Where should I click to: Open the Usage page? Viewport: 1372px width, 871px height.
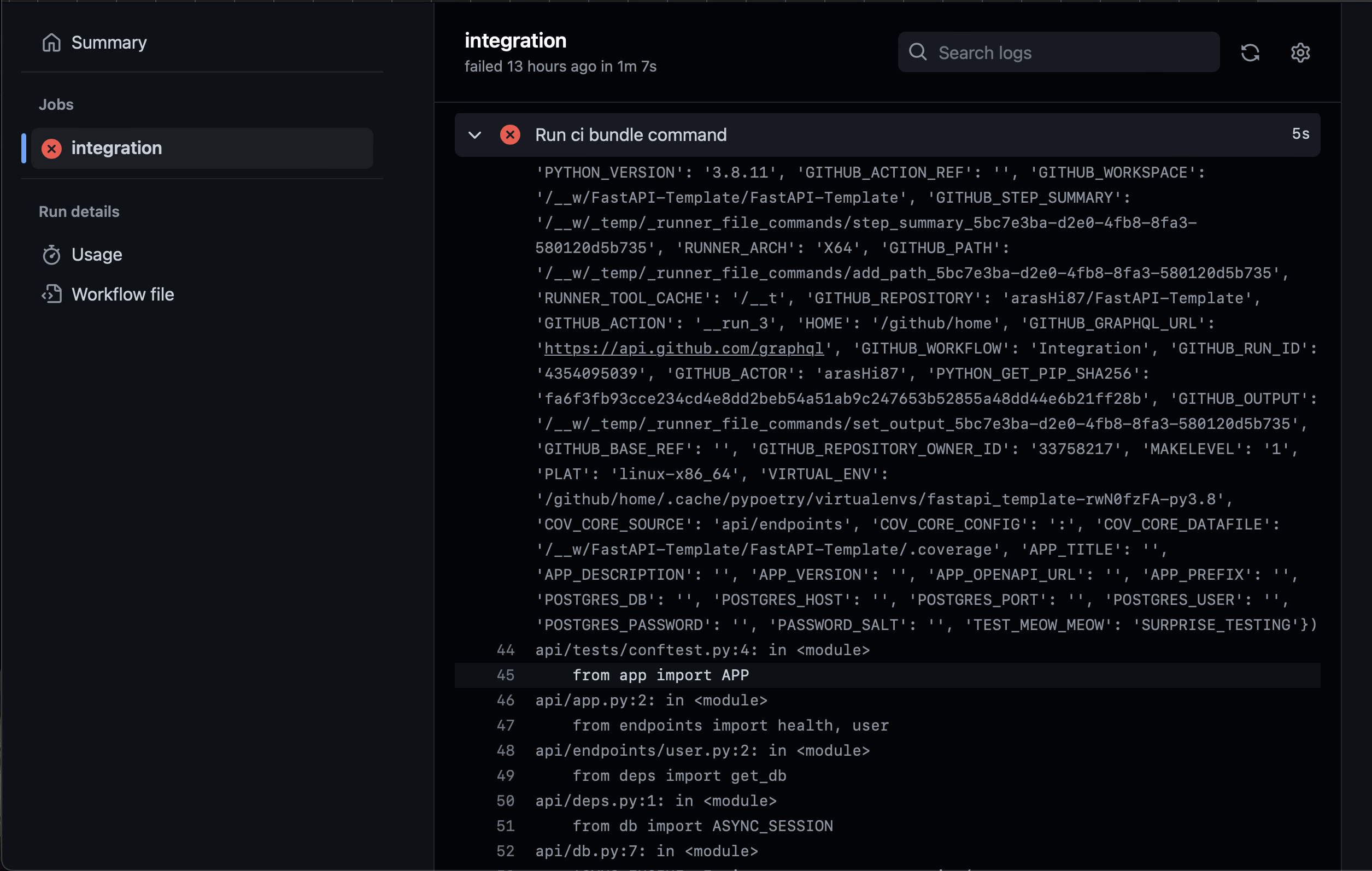click(97, 255)
